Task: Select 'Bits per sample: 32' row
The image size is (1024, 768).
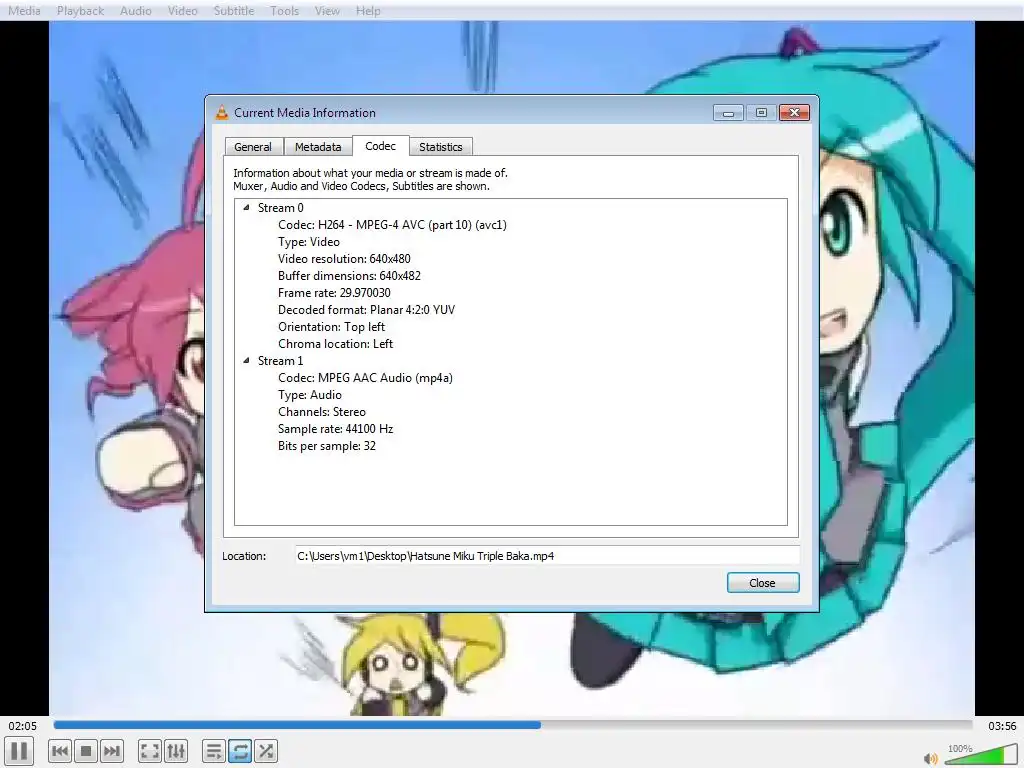Action: tap(327, 445)
